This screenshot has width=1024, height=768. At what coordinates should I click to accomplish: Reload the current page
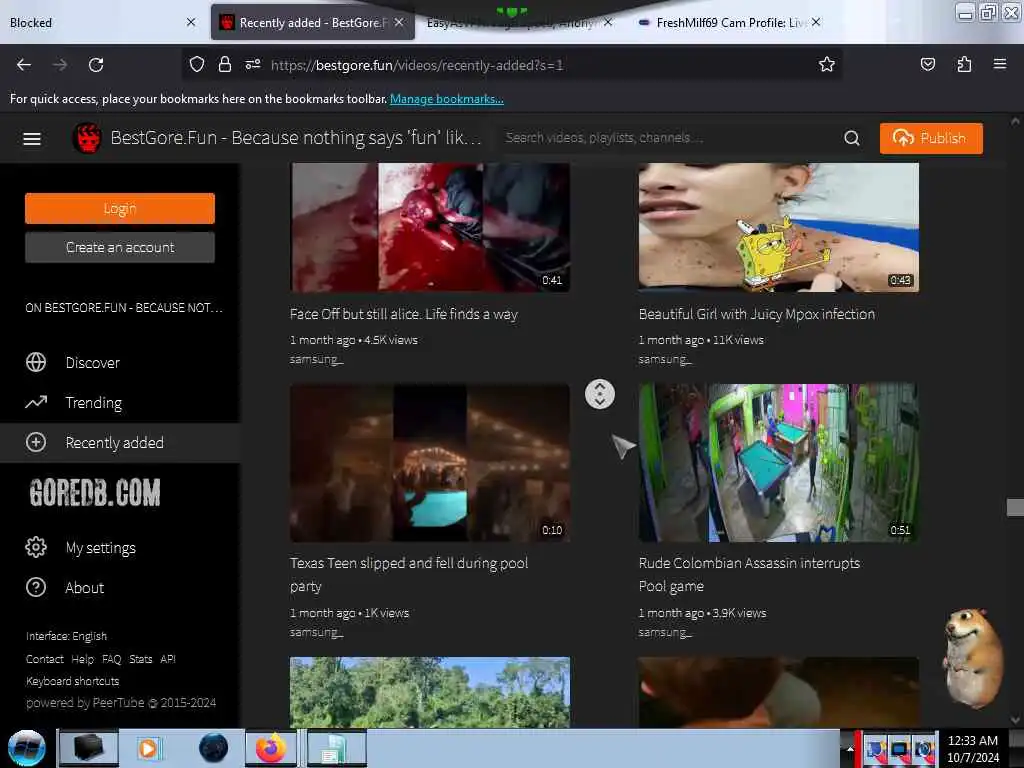(96, 65)
